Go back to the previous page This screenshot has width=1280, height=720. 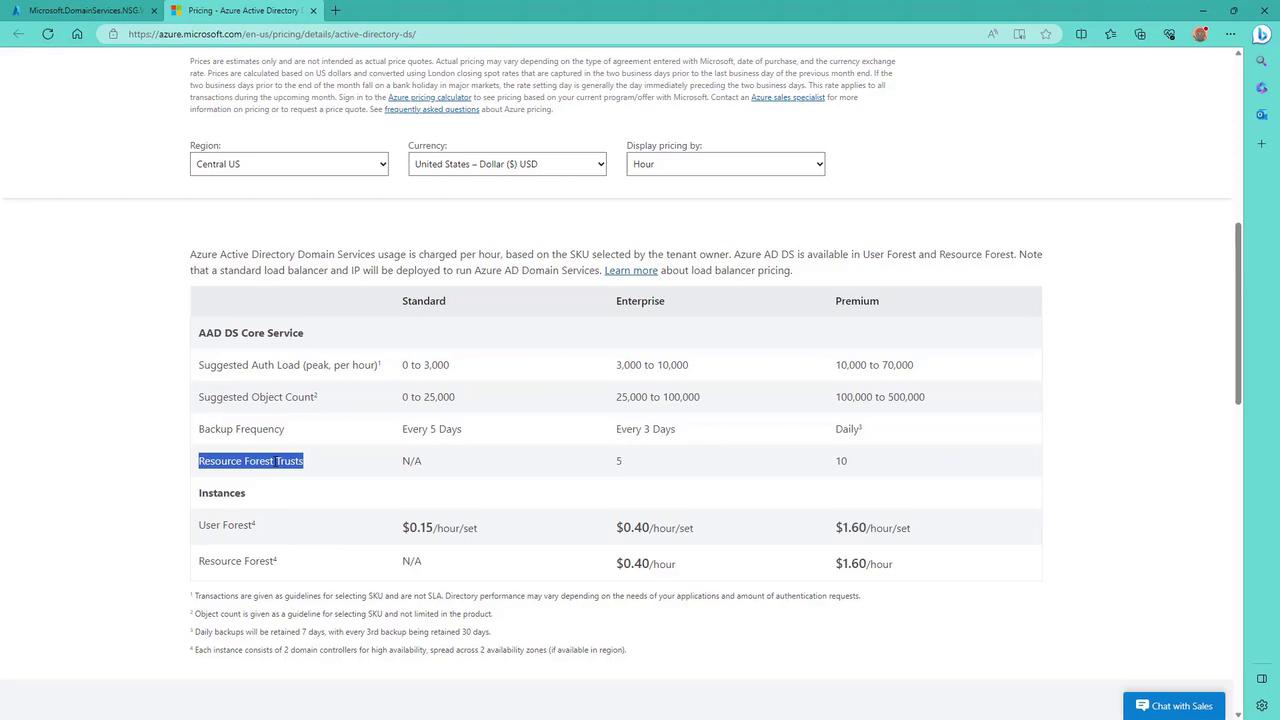pos(19,34)
